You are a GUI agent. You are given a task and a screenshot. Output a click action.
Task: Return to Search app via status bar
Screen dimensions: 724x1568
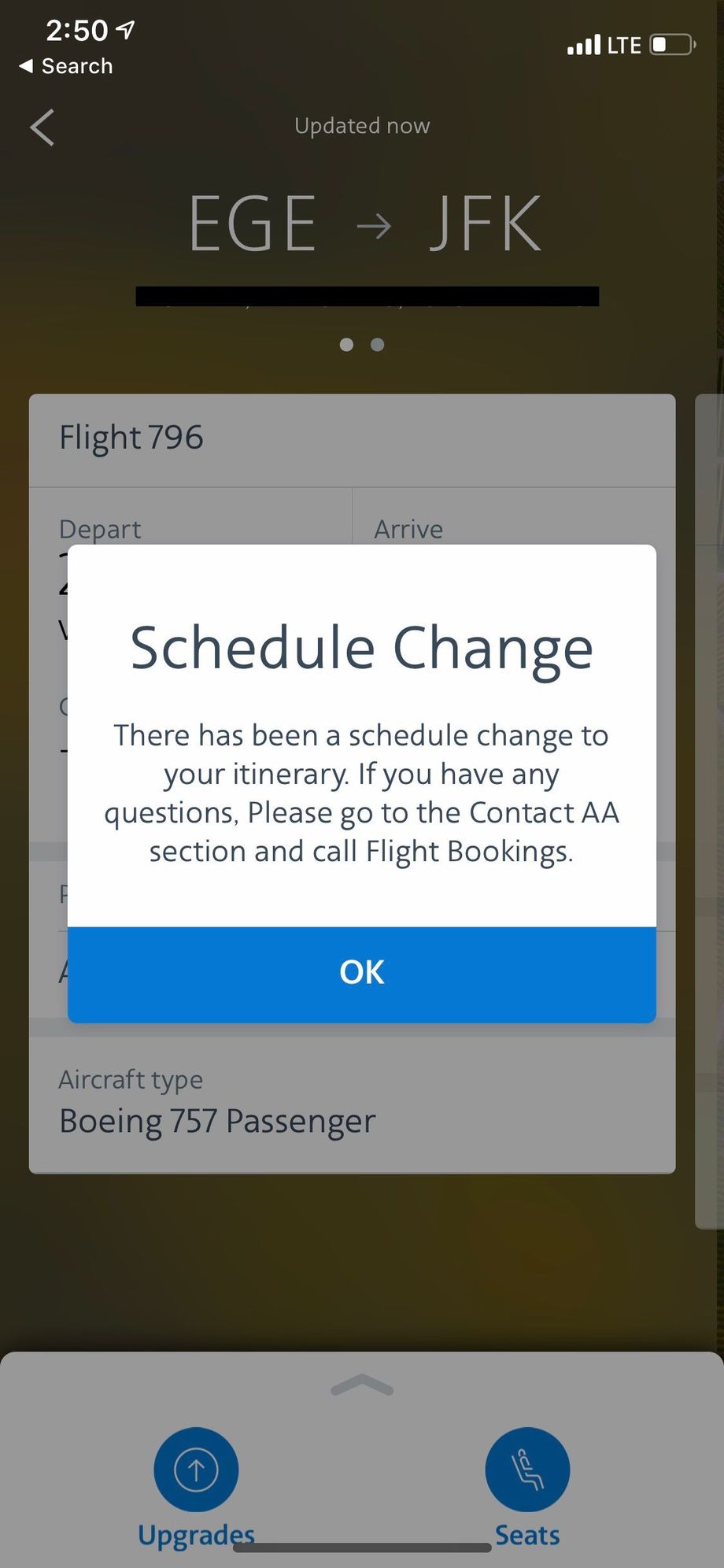pyautogui.click(x=66, y=66)
